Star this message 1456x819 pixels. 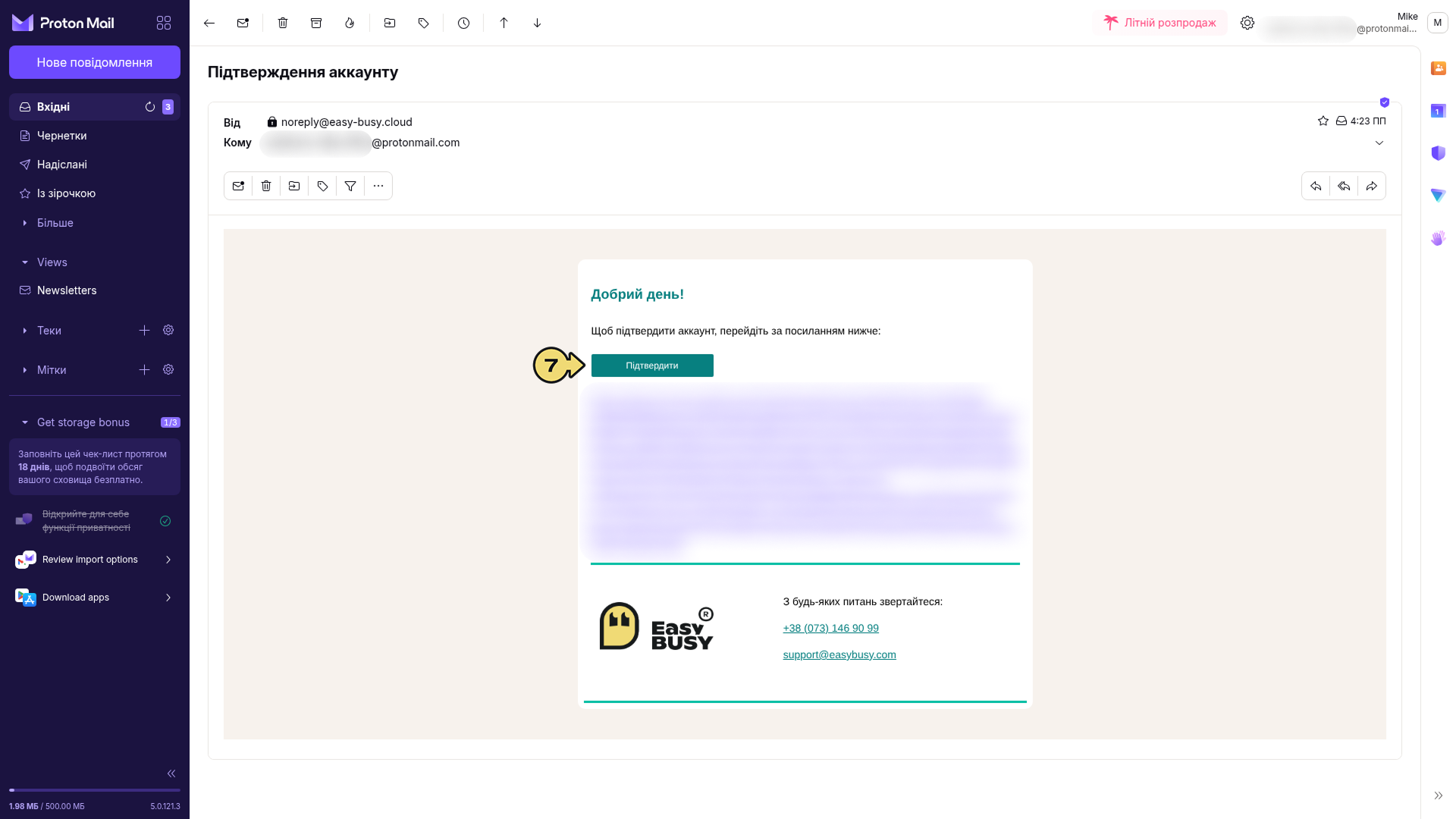coord(1323,121)
